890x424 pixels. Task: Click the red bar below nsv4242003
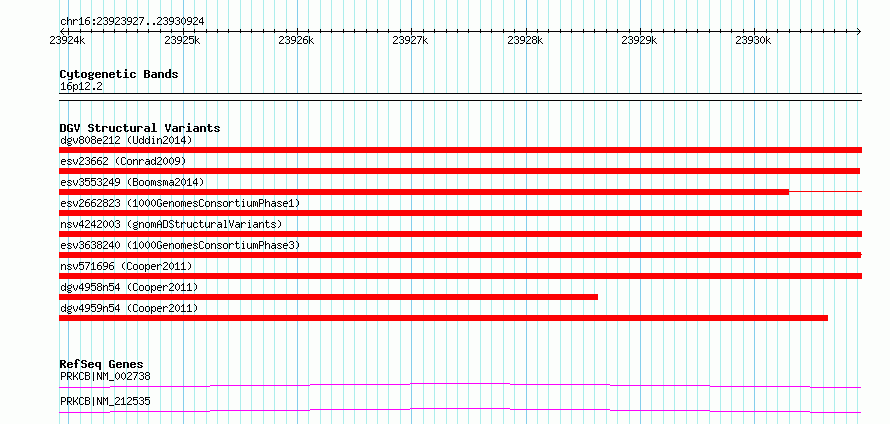tap(460, 234)
